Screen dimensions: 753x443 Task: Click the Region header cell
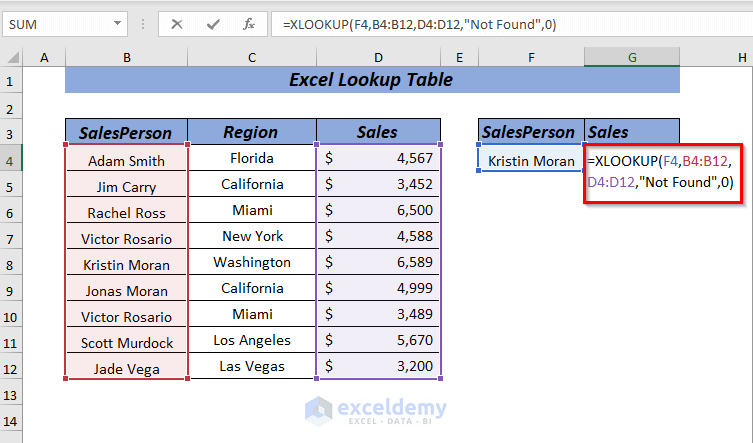point(252,132)
